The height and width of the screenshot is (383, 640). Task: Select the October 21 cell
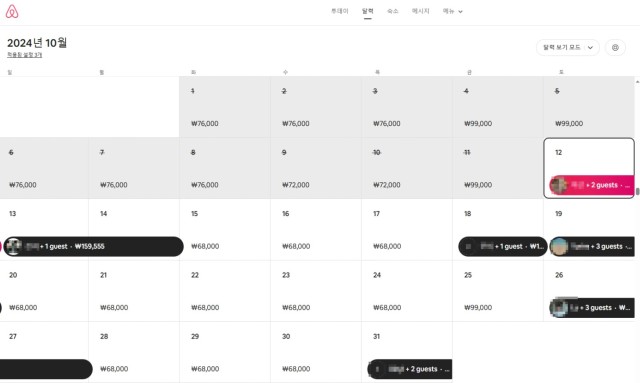[x=134, y=291]
